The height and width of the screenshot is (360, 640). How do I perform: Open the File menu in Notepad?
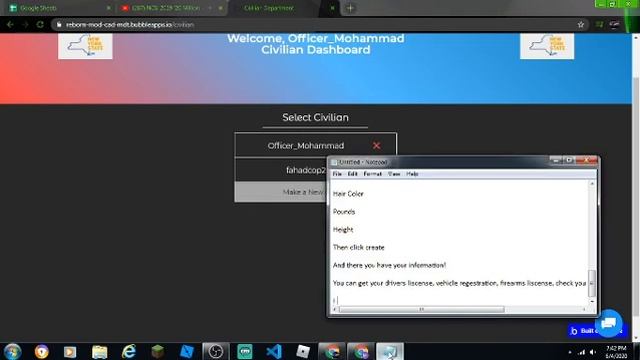(337, 174)
